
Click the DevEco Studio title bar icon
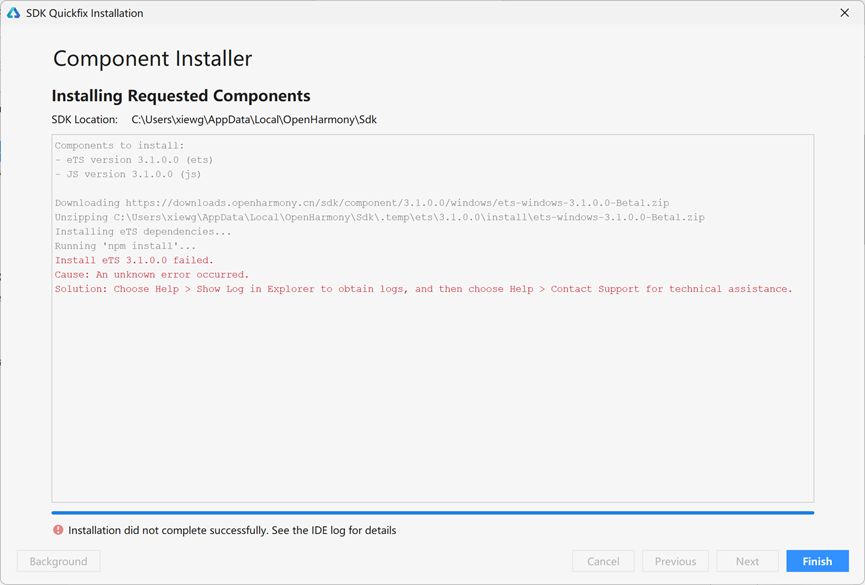(13, 13)
